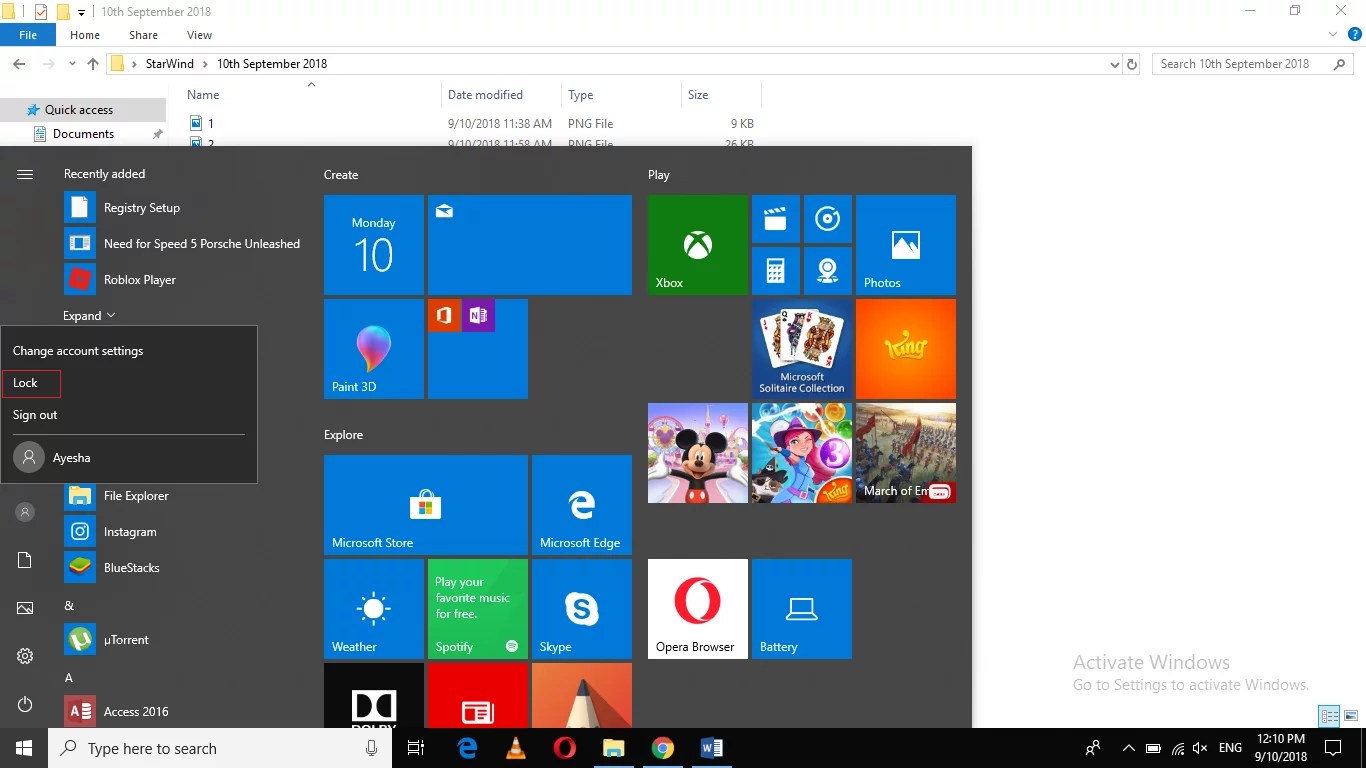Open the recent locations dropdown in Explorer
Image resolution: width=1366 pixels, height=768 pixels.
point(72,64)
